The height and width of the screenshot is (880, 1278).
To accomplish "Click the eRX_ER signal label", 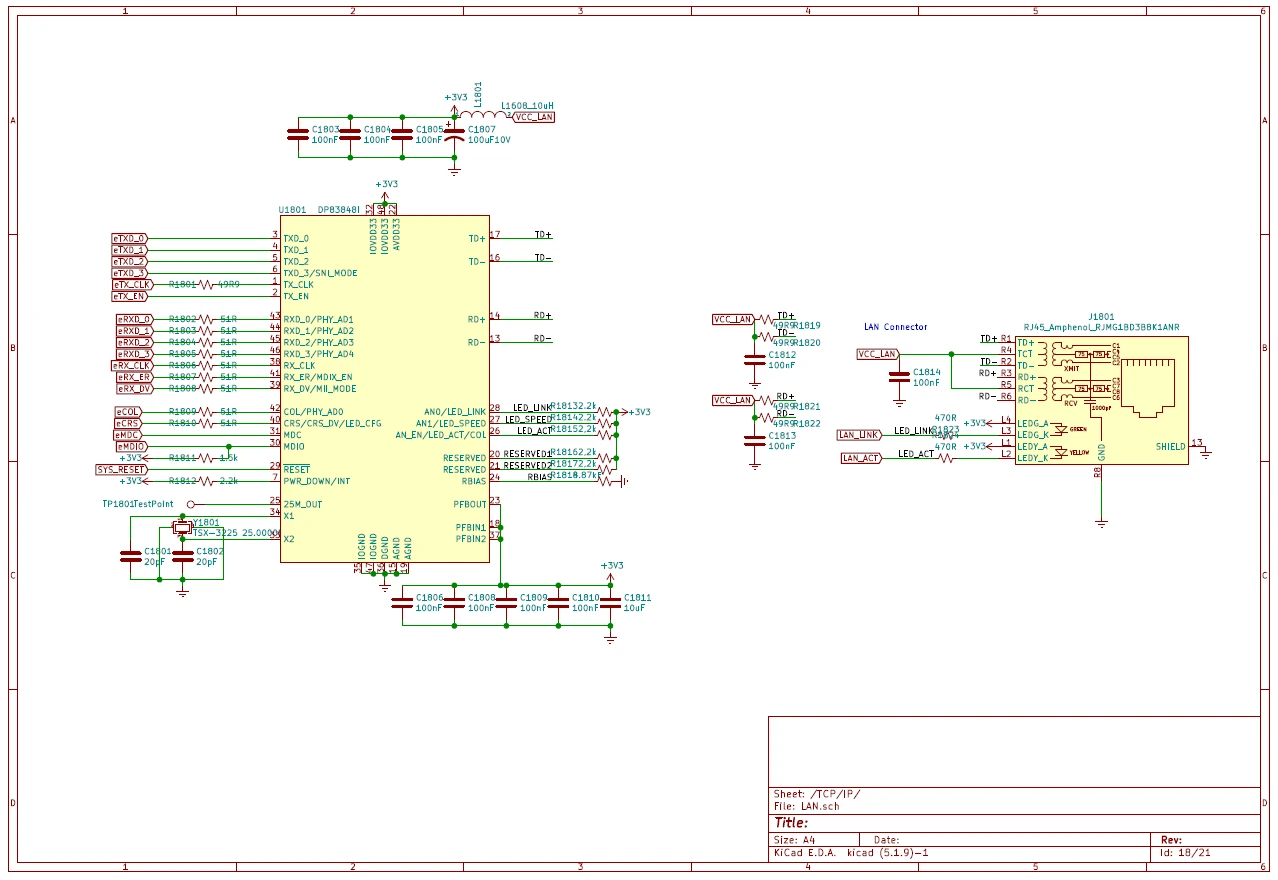I will tap(135, 377).
